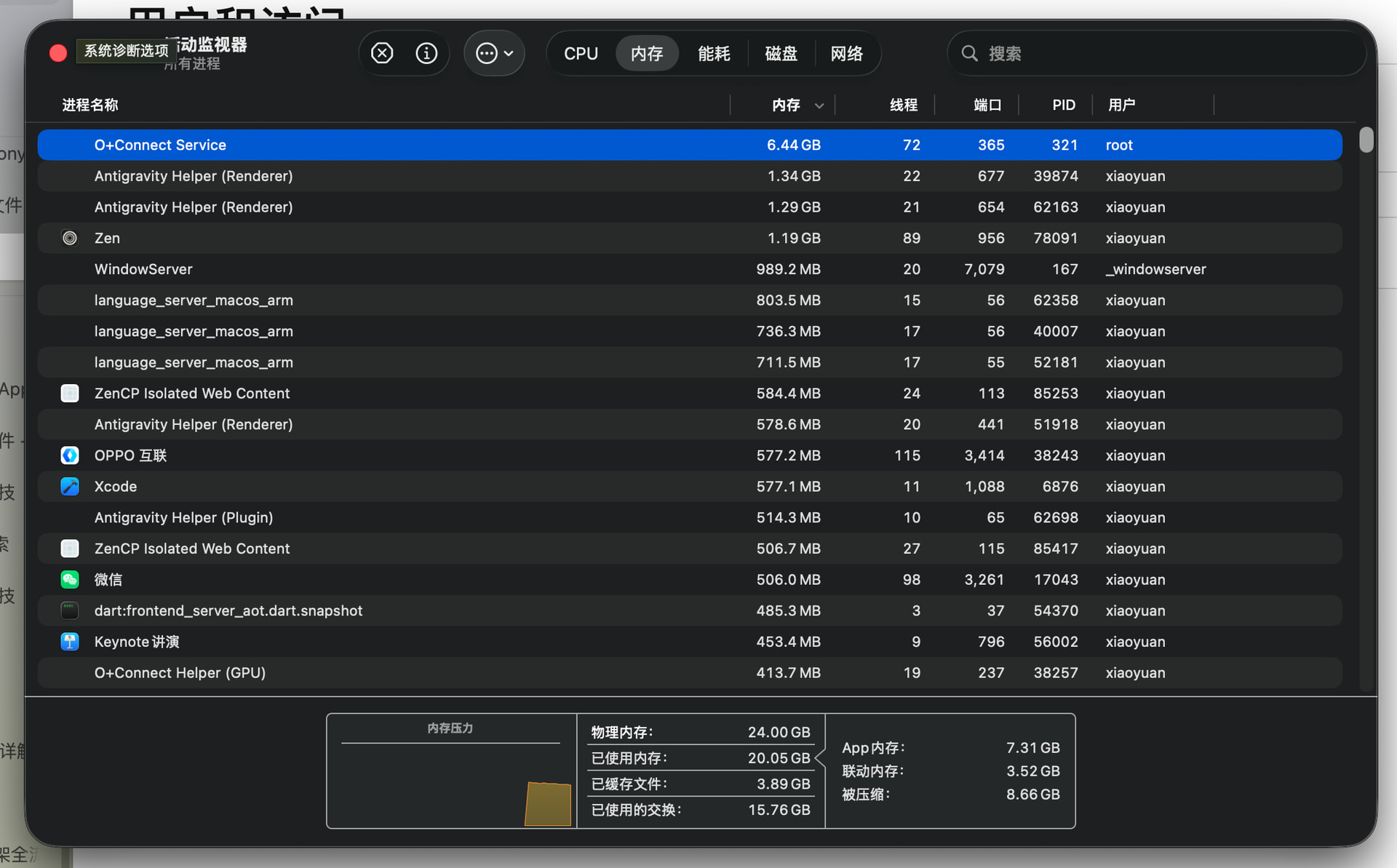Click the 内存压力 memory pressure graph

[x=451, y=771]
